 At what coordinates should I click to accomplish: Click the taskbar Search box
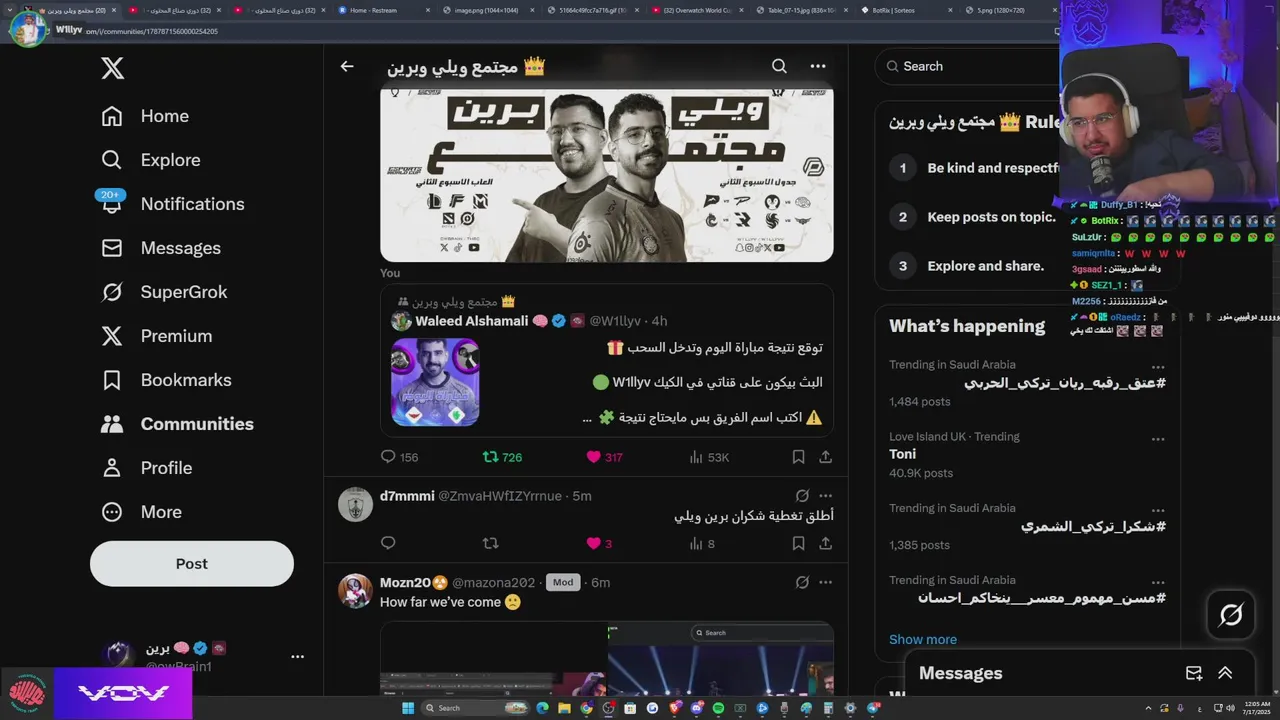point(473,708)
